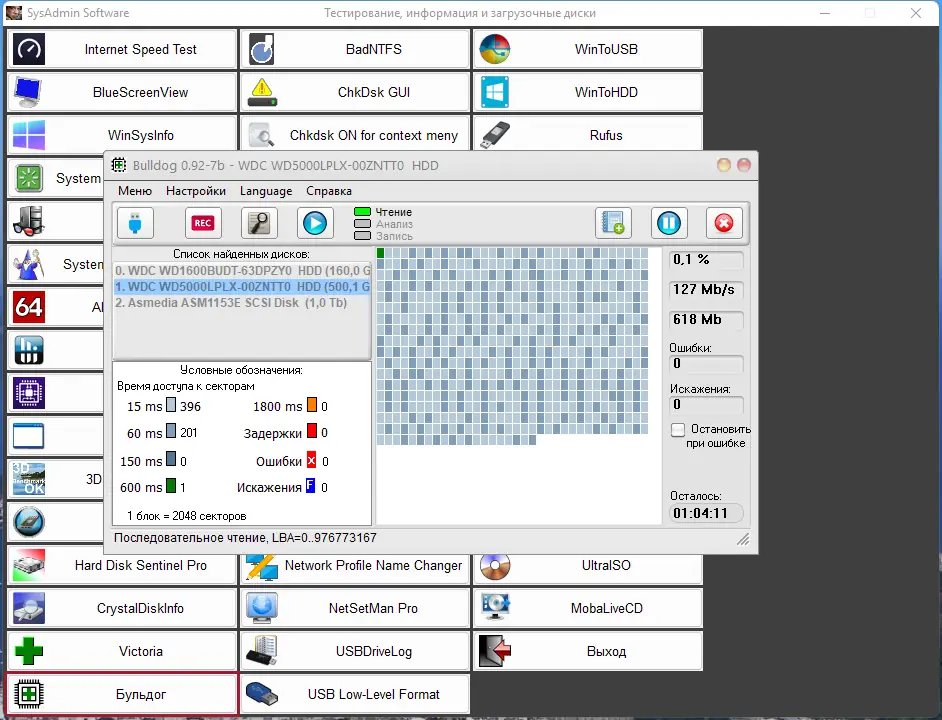Click the red Задержки swatch
This screenshot has width=942, height=720.
coord(312,431)
